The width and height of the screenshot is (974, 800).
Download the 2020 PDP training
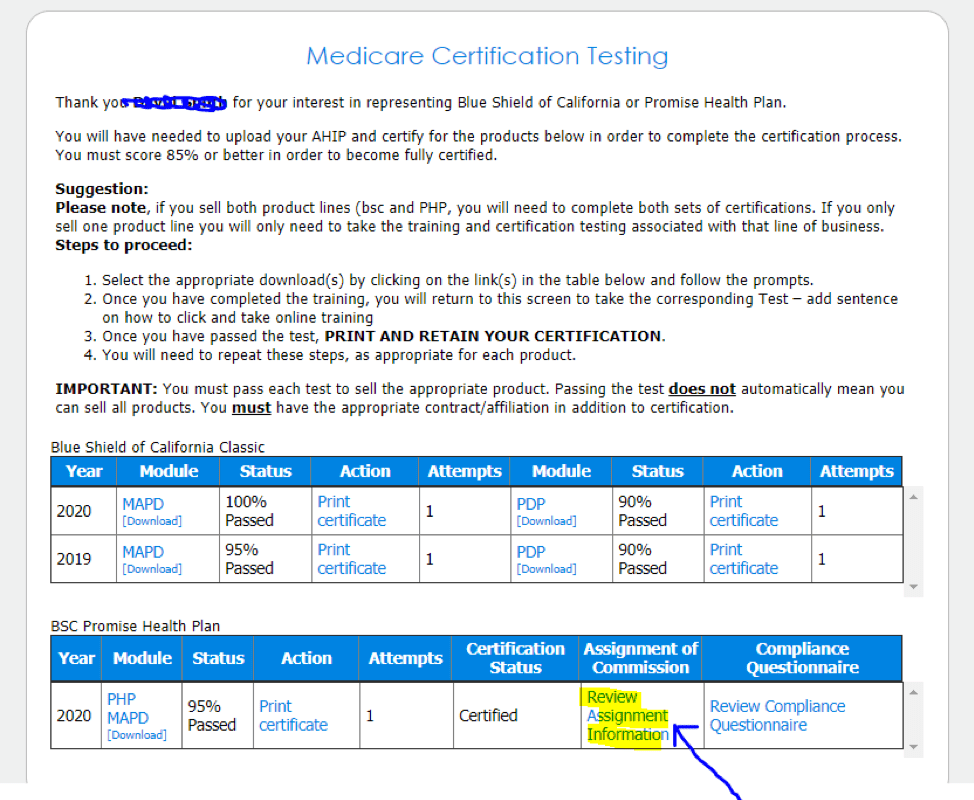[x=547, y=521]
